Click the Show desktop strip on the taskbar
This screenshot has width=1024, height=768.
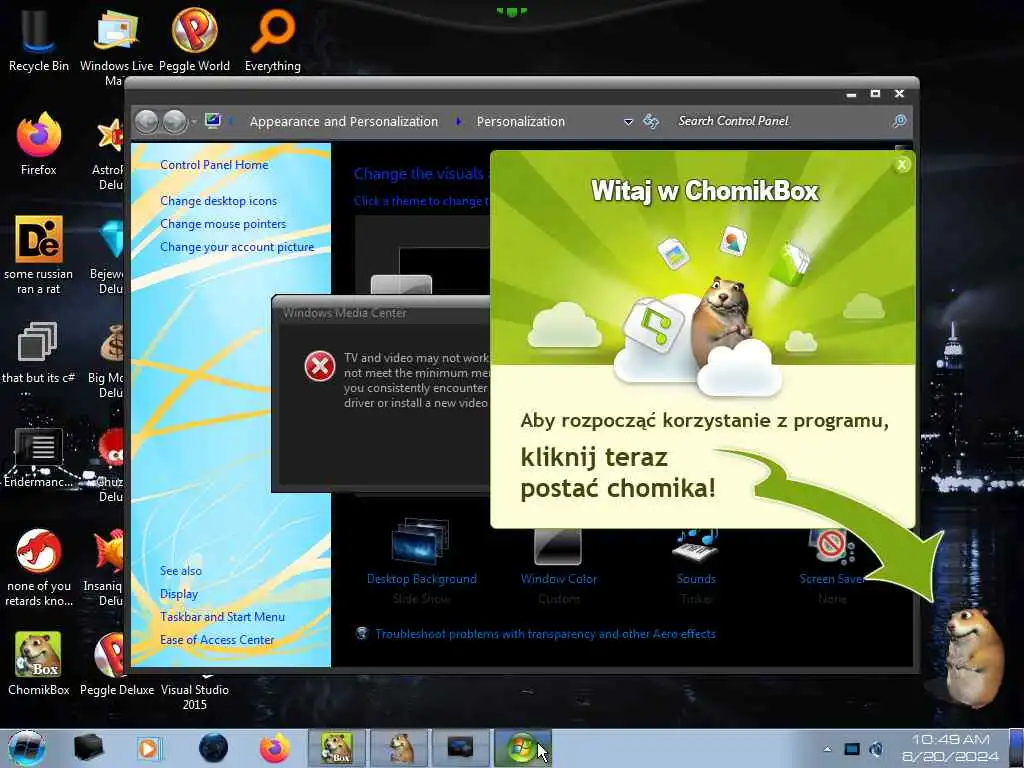[1016, 748]
